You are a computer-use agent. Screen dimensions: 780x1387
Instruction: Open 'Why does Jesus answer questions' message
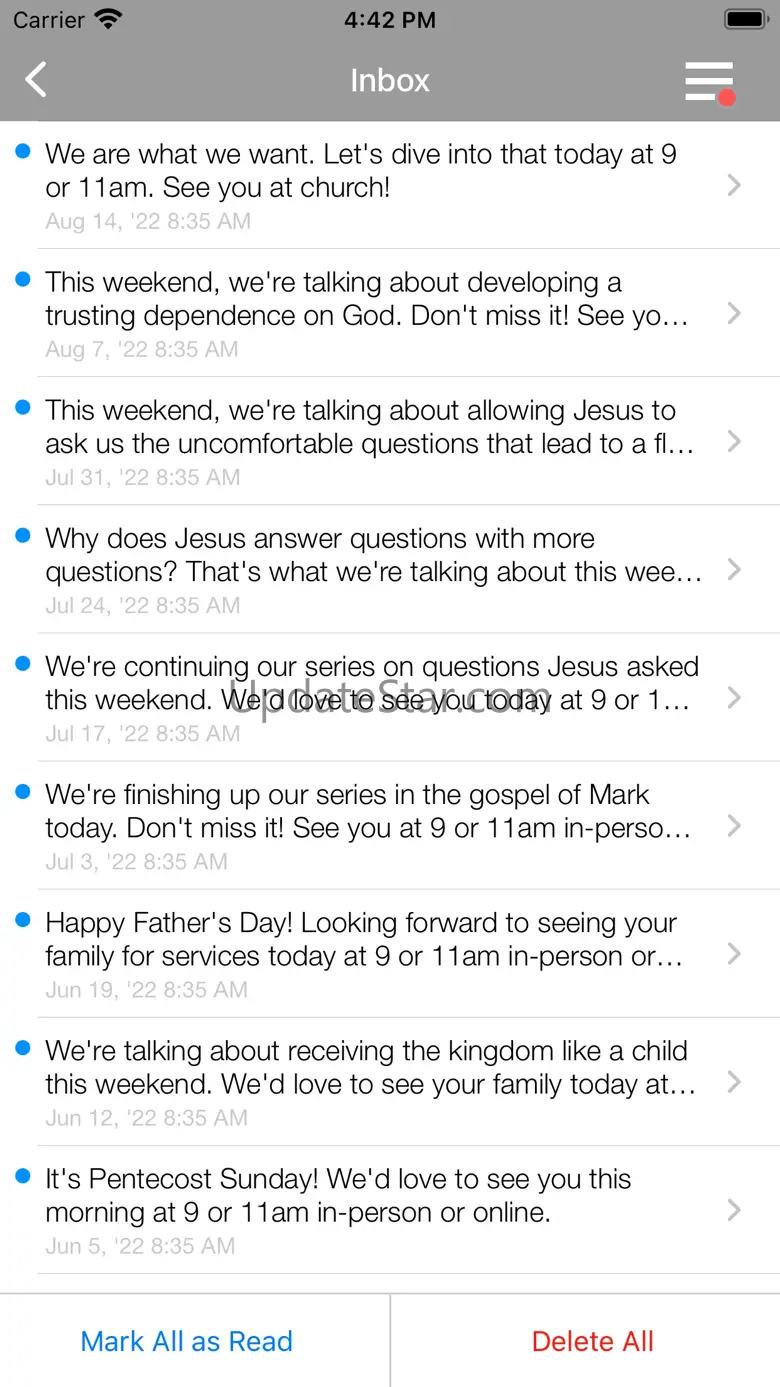[390, 569]
